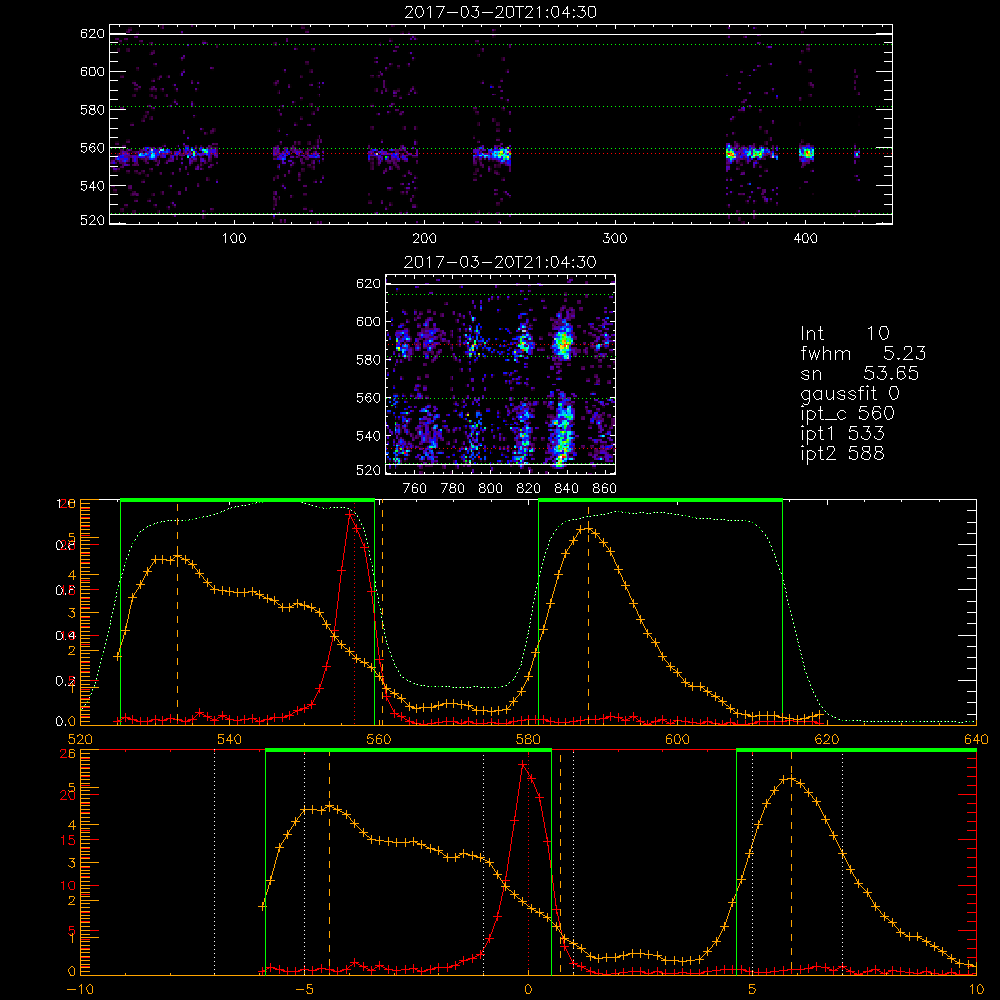Click the dashed orange line near 533 in upper profile

pos(177,612)
